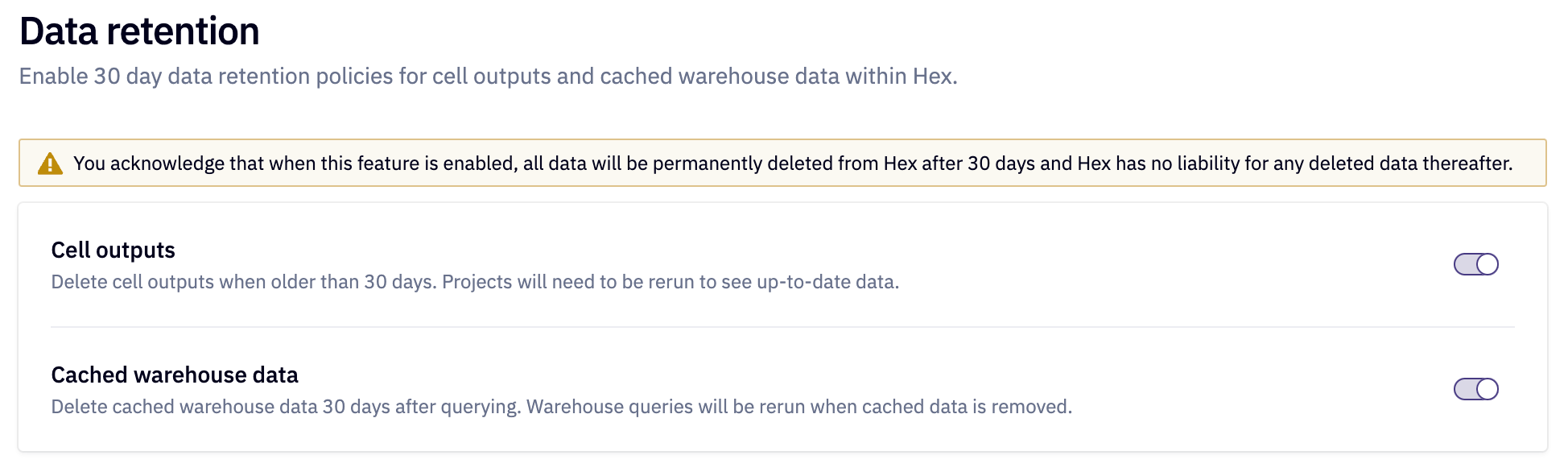Click the Cached warehouse data setting title
Screen dimensions: 1568x472
coord(175,375)
